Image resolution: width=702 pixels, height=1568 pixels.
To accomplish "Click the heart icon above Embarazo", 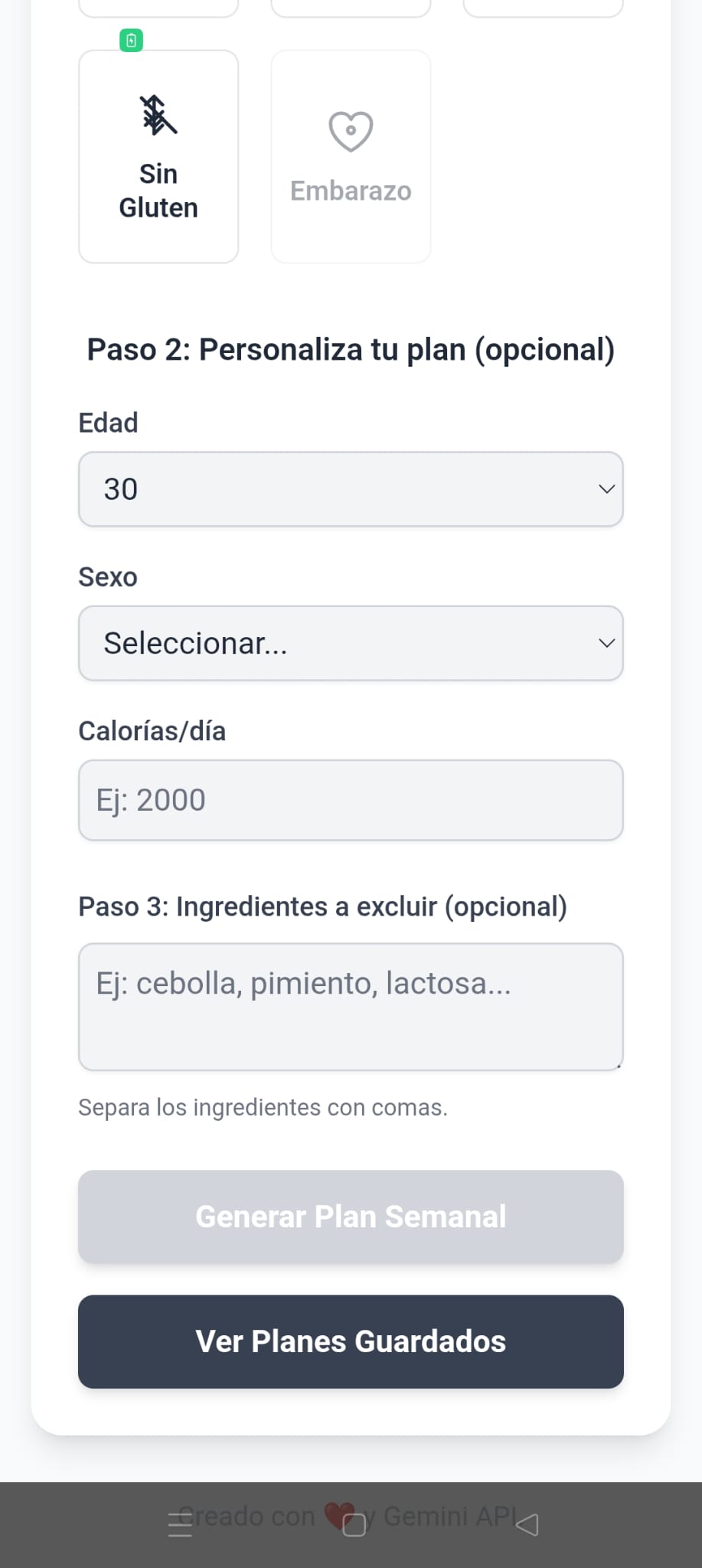I will (351, 131).
